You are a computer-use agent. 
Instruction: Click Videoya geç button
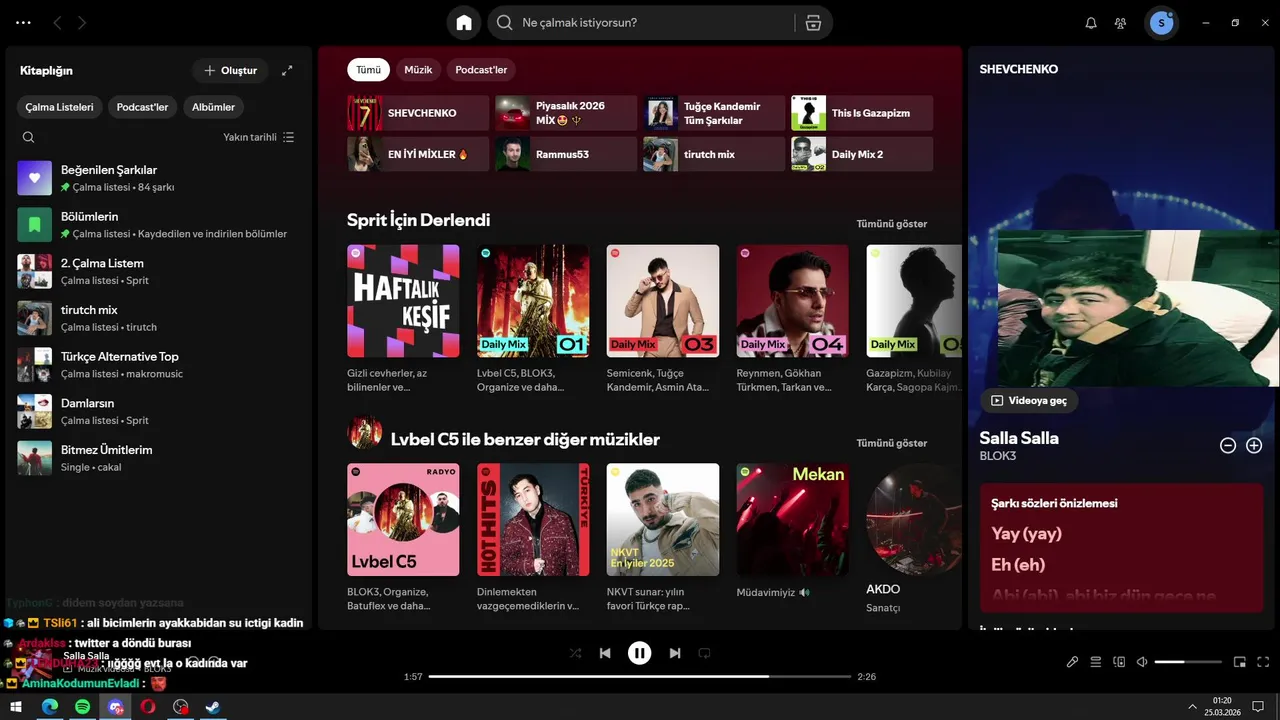pos(1029,400)
